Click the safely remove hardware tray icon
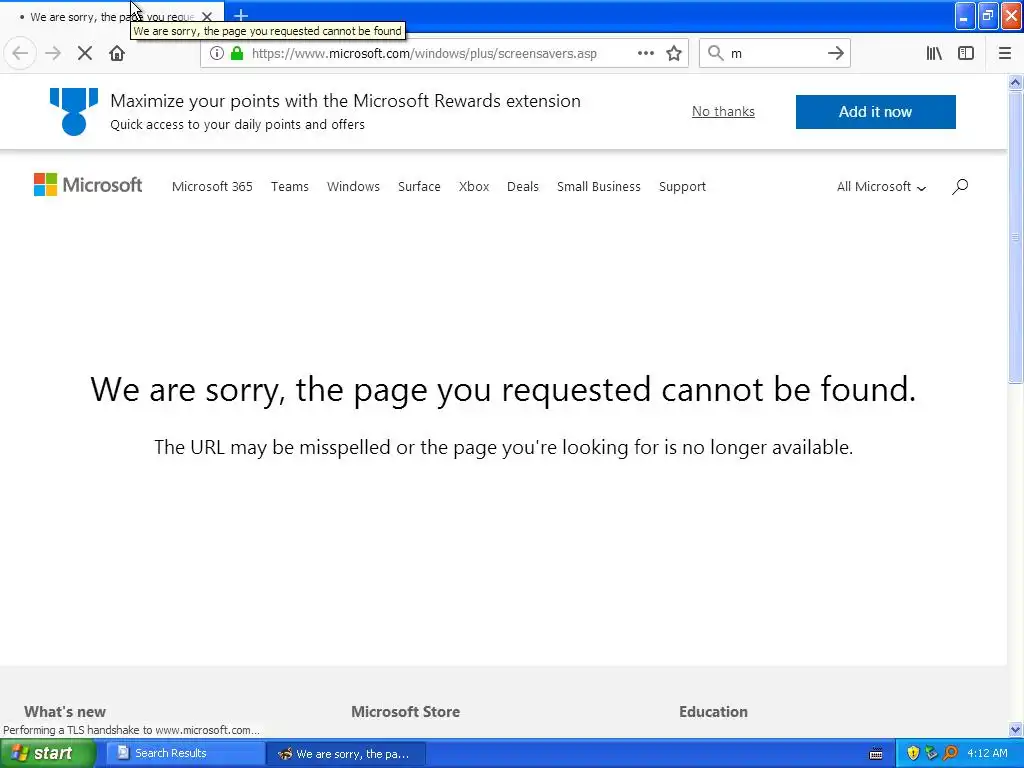 [x=931, y=753]
